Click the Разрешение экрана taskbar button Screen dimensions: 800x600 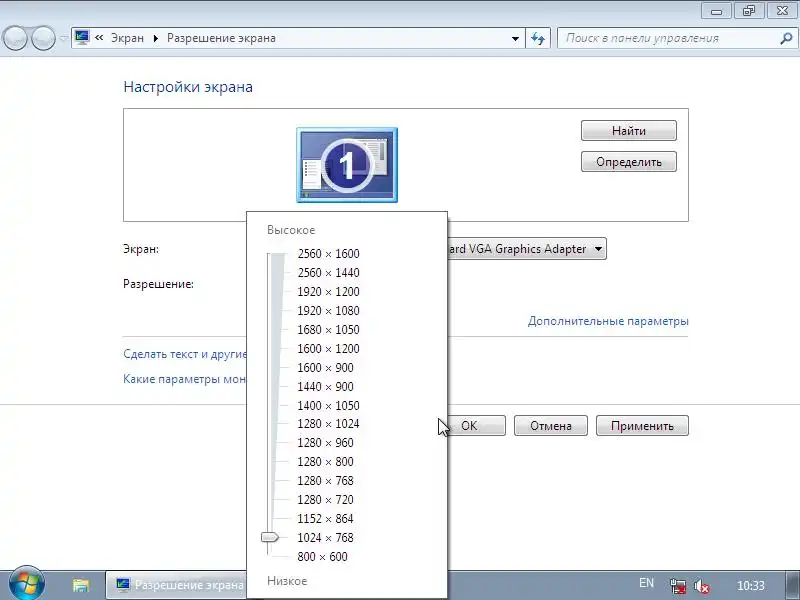(177, 585)
